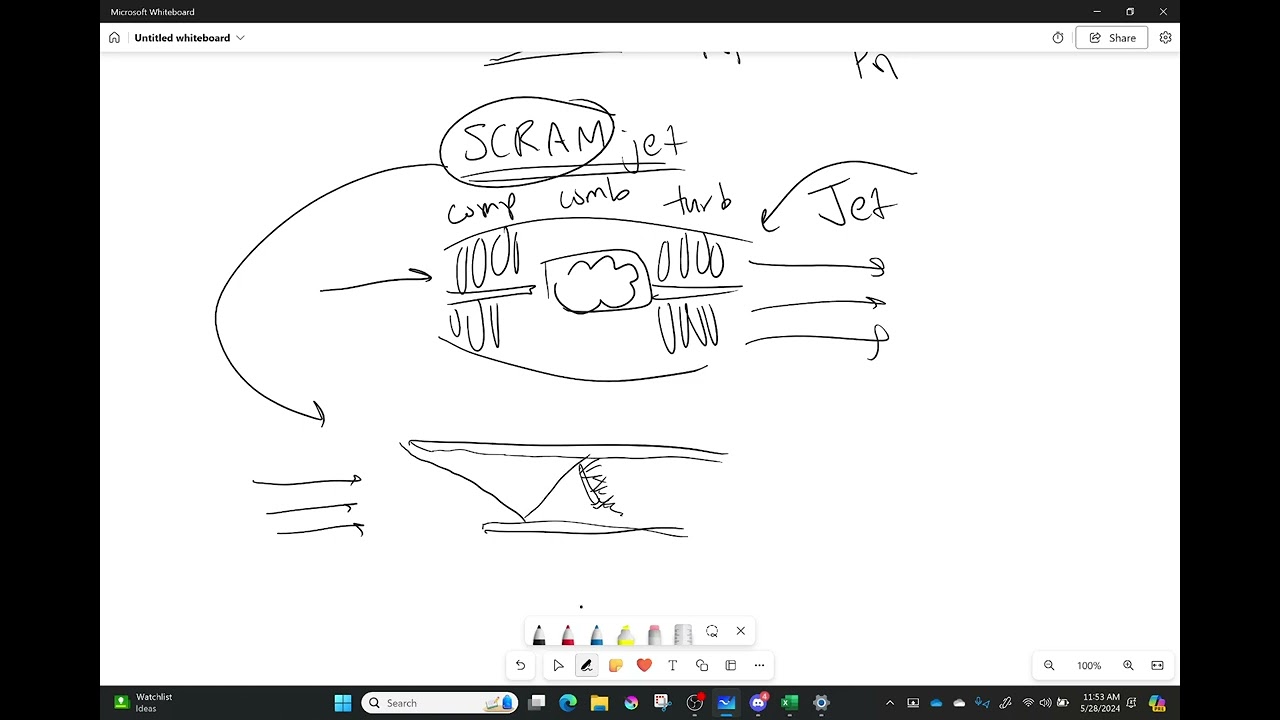
Task: Toggle the inking pen mode
Action: [587, 665]
